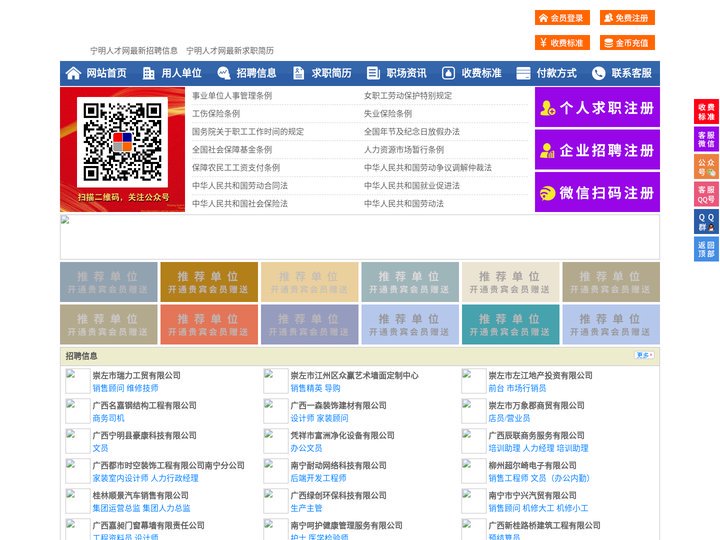Click the 客服QQ号 floating sidebar button
720x540 pixels.
(x=706, y=194)
